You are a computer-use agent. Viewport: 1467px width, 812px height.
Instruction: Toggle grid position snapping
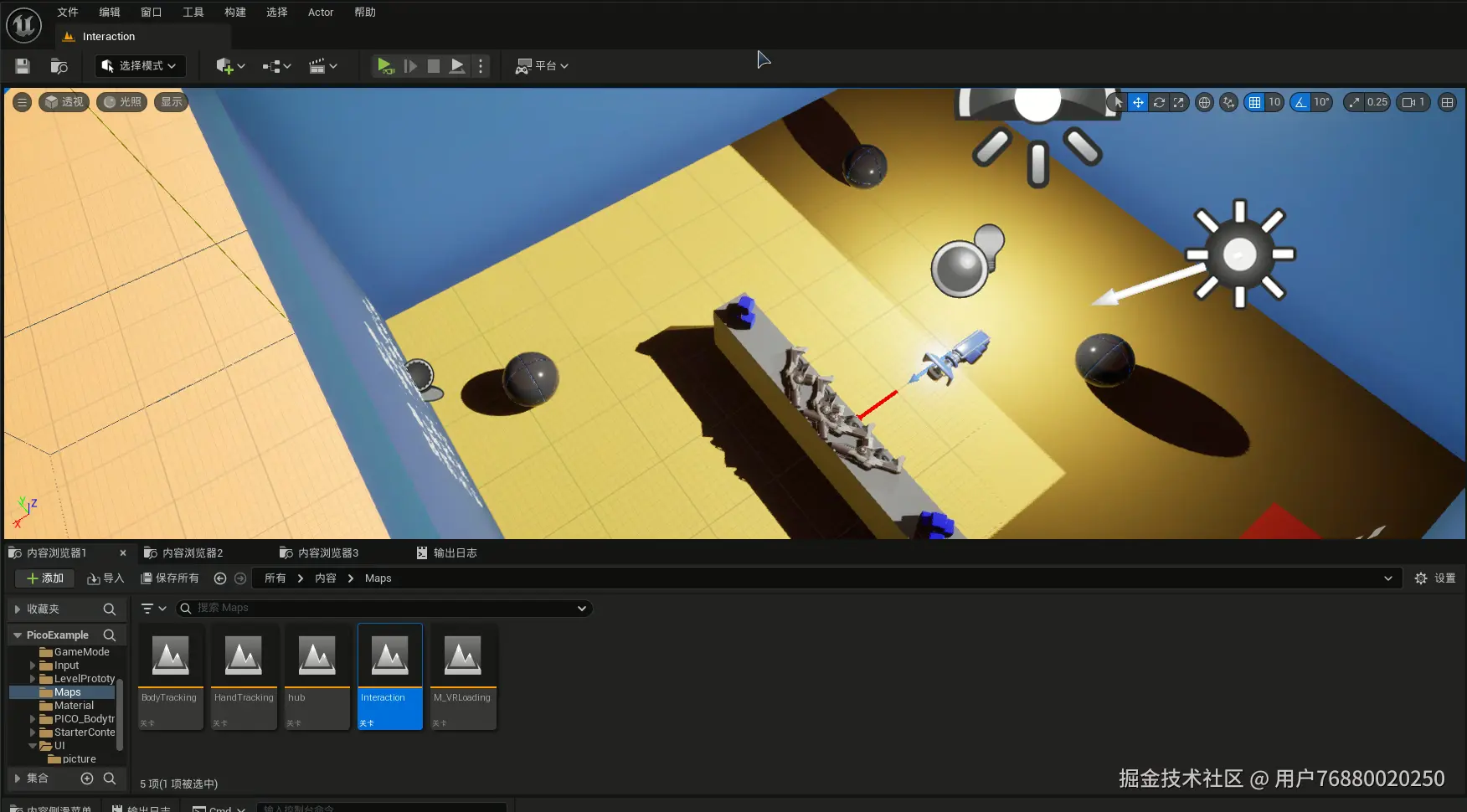tap(1254, 102)
